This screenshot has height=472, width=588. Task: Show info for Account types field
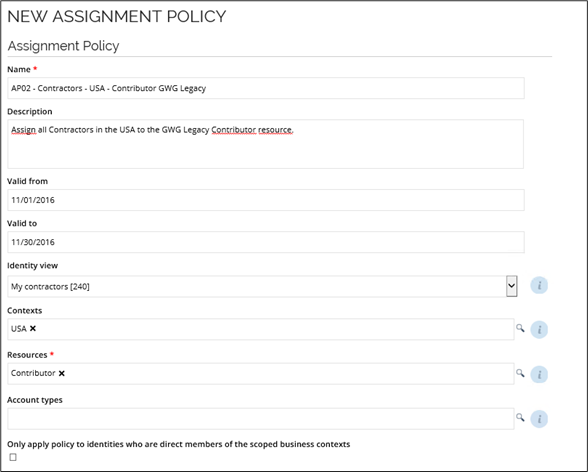[539, 419]
